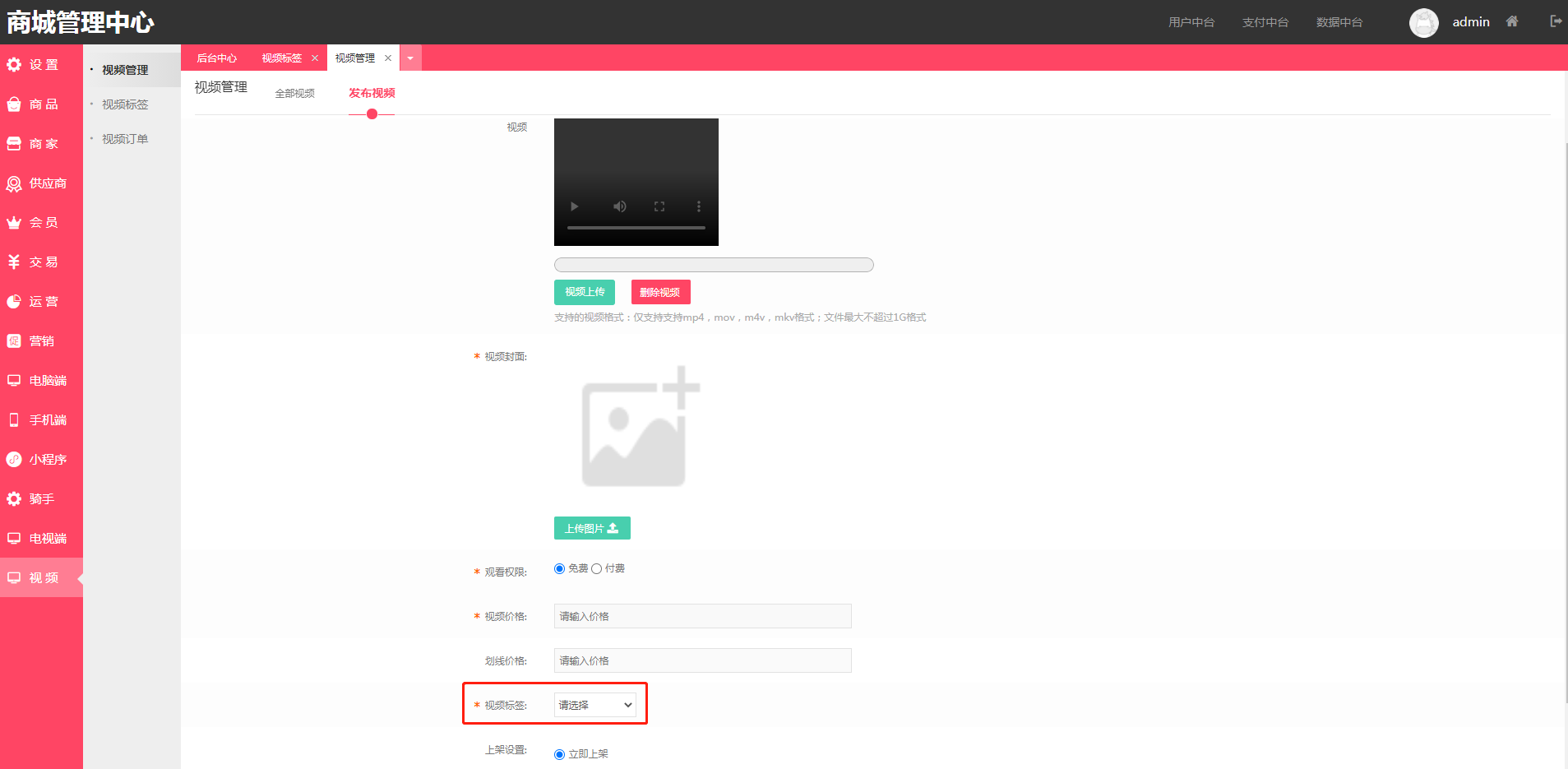The width and height of the screenshot is (1568, 769).
Task: Click the admin username
Action: (x=1471, y=22)
